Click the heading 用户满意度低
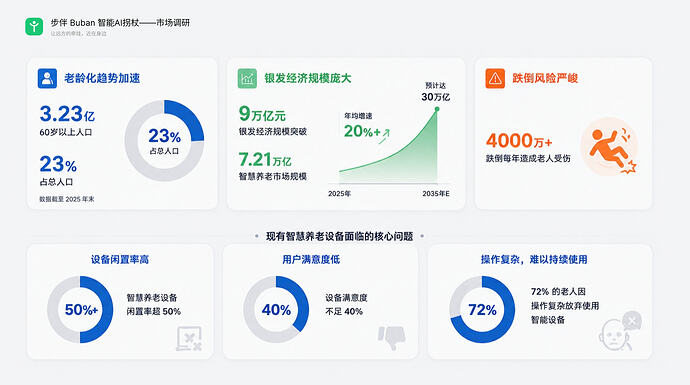Viewport: 690px width, 385px height. point(311,260)
